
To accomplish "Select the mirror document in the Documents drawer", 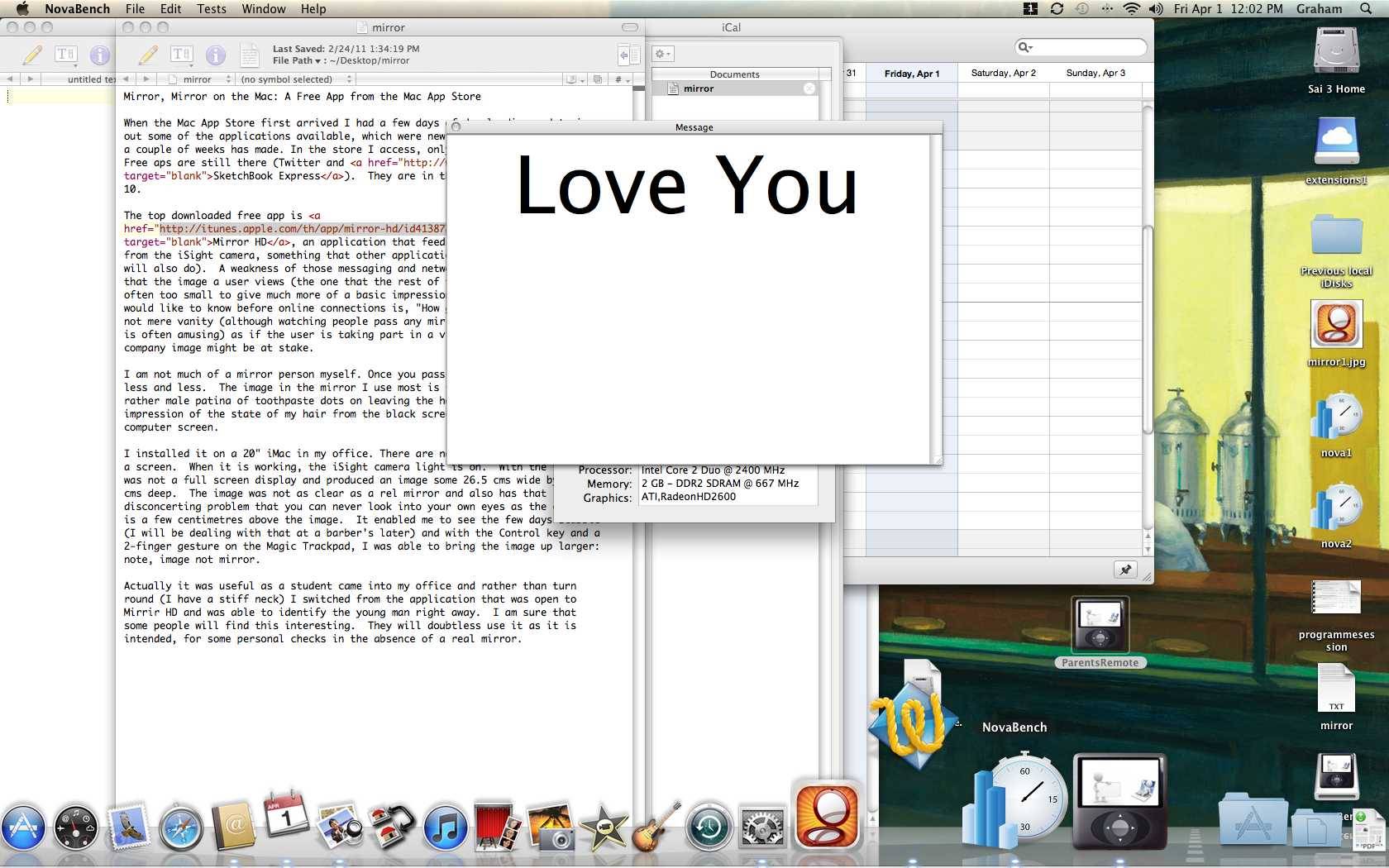I will pos(734,88).
